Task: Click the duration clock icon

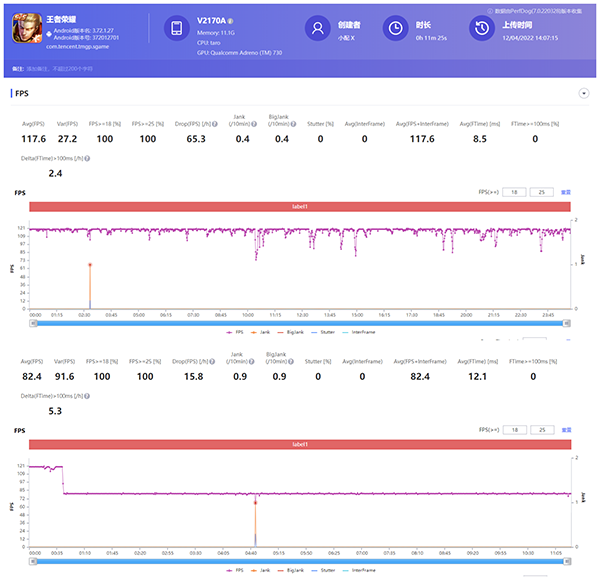Action: pos(395,29)
